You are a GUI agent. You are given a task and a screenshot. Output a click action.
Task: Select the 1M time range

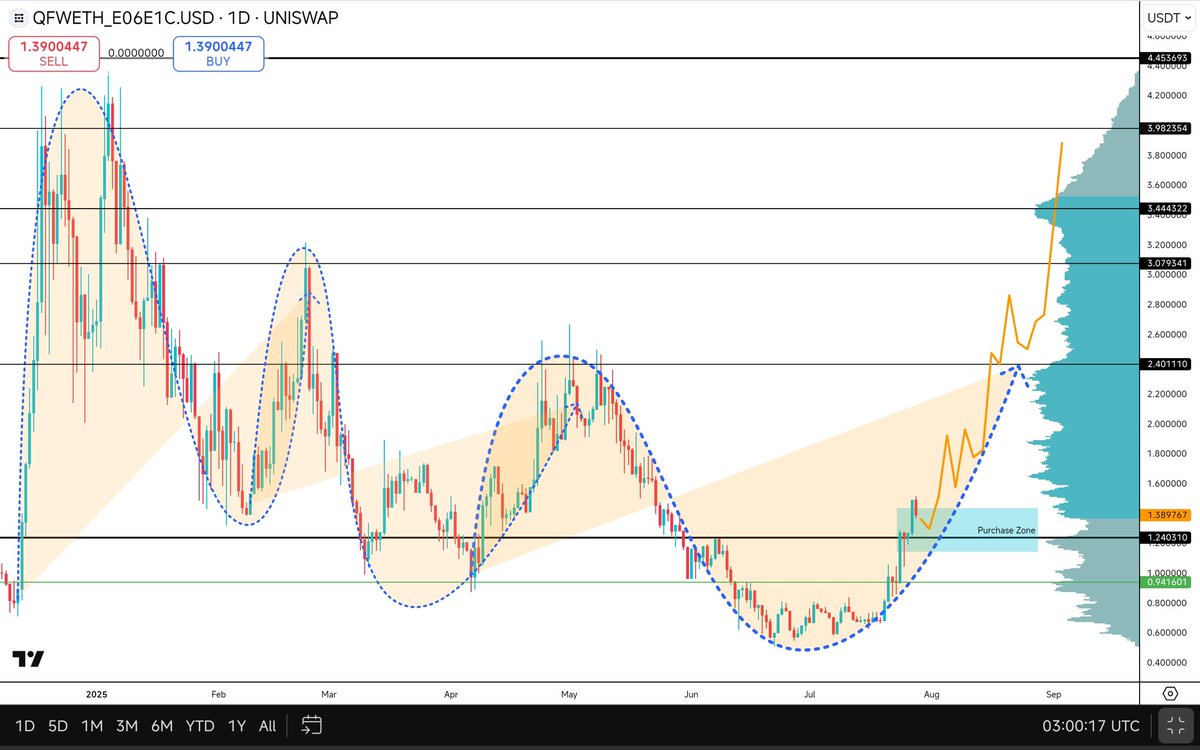tap(93, 726)
